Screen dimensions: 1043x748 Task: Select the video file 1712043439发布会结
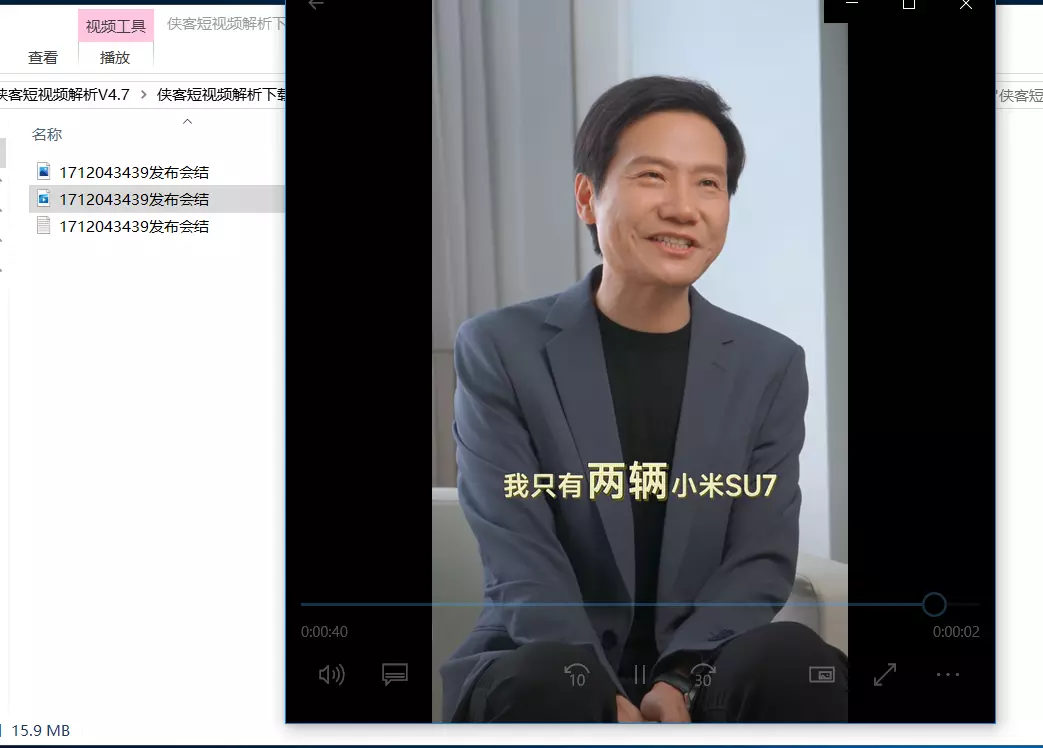tap(133, 199)
